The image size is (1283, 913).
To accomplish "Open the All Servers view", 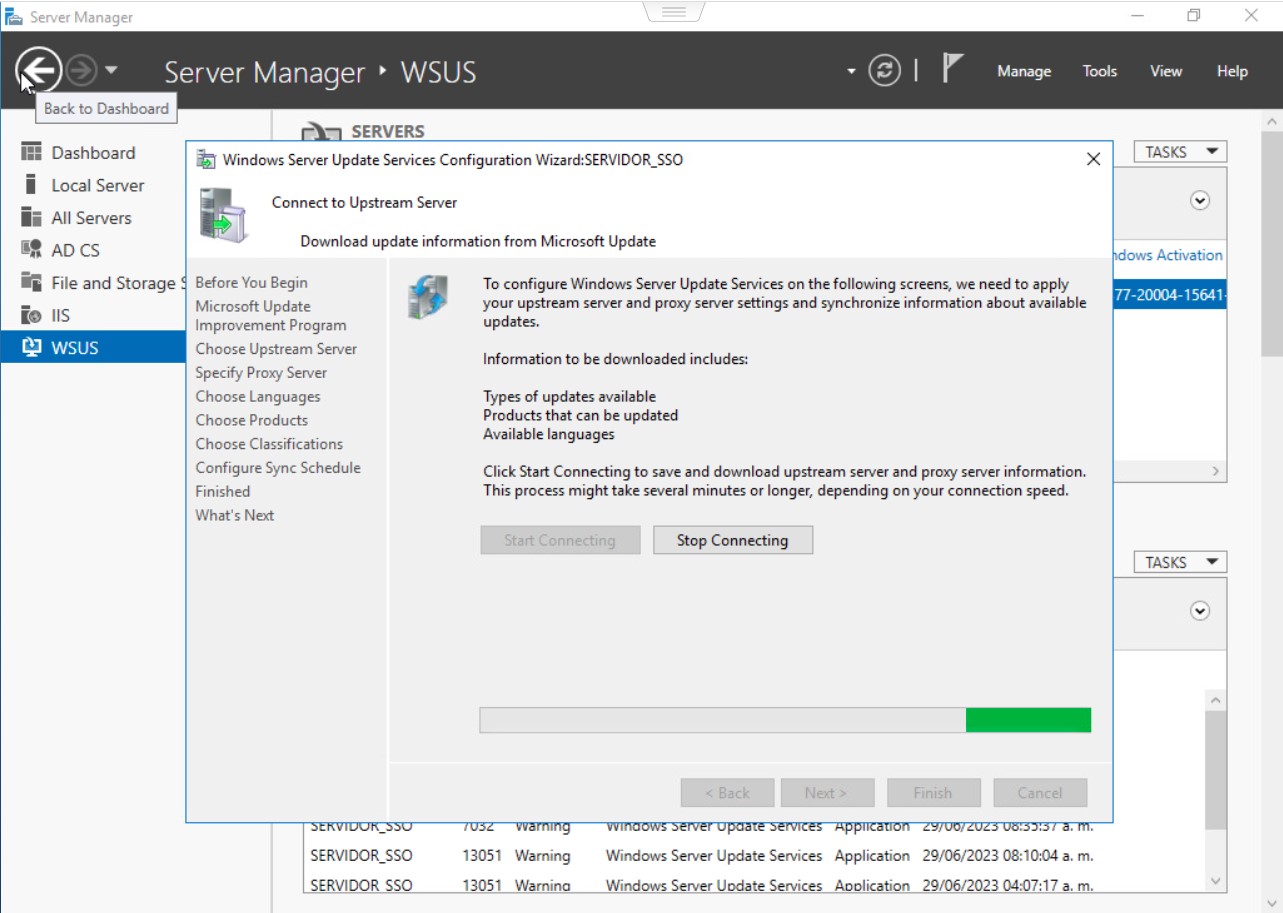I will point(91,217).
